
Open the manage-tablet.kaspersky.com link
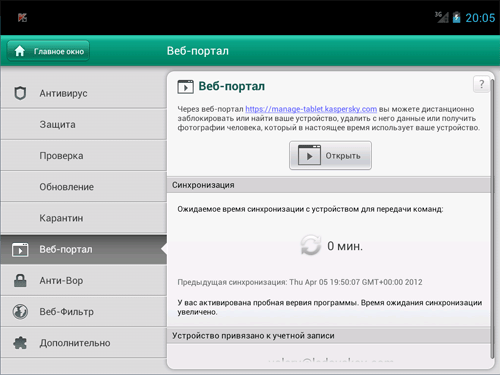[311, 109]
